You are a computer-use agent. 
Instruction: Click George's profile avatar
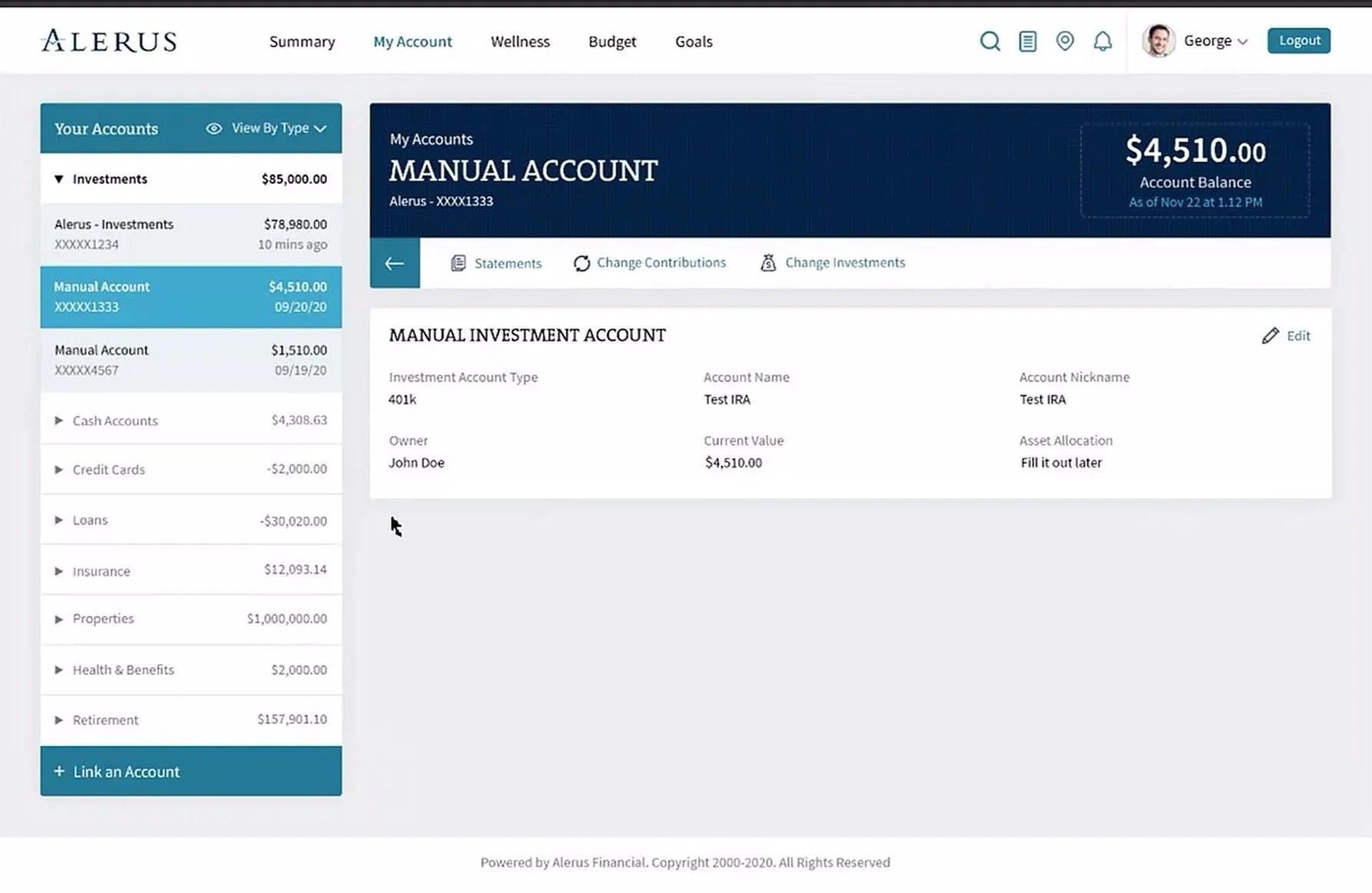1158,41
